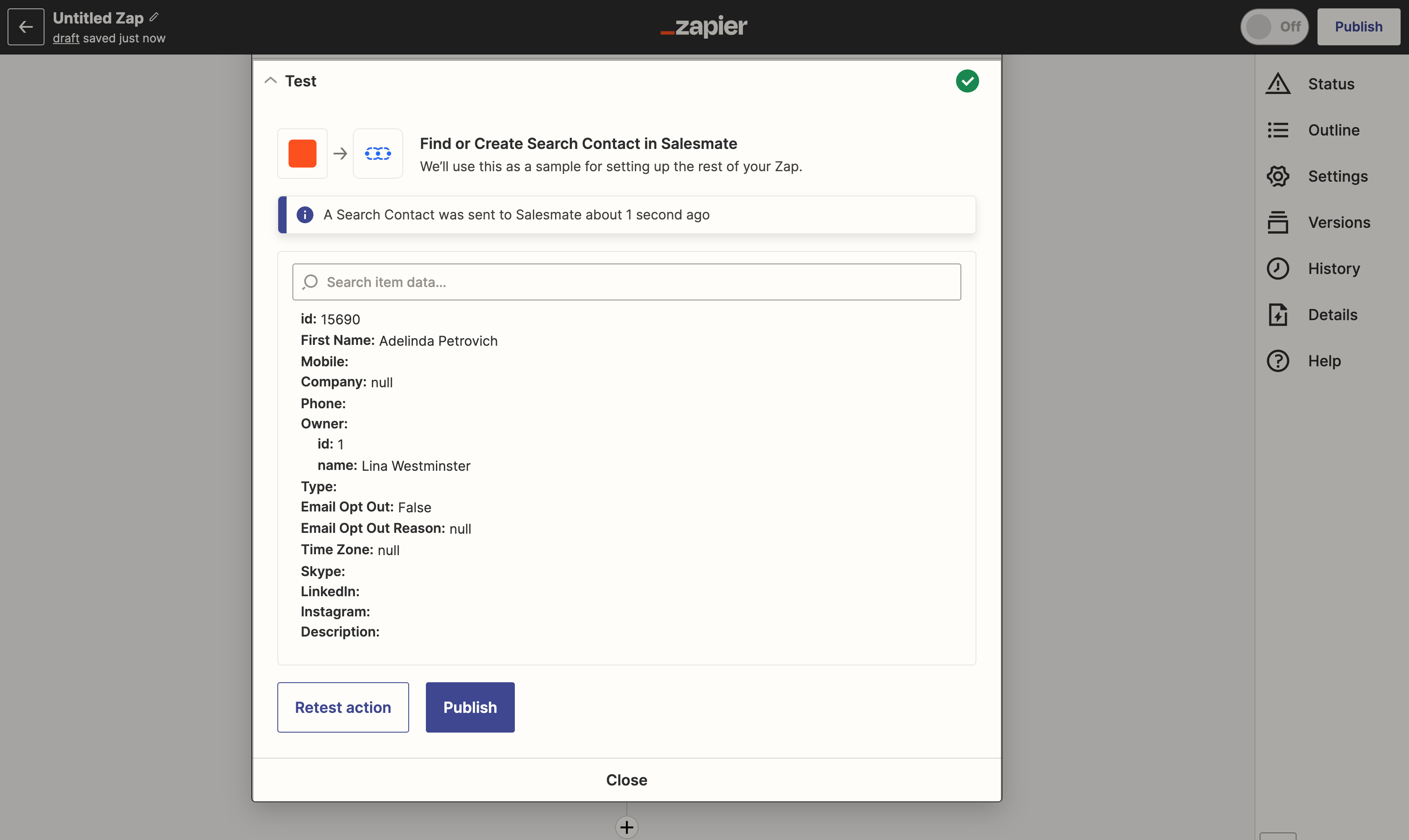This screenshot has width=1409, height=840.
Task: Collapse the Test section chevron
Action: pyautogui.click(x=271, y=81)
